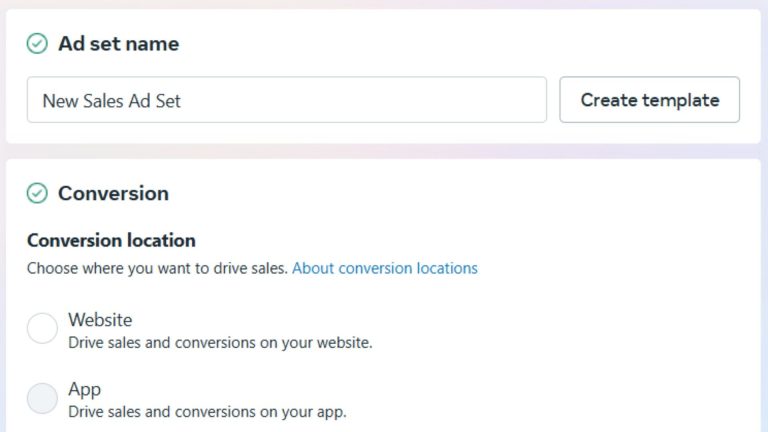Click blank space right of Conversion heading

(x=450, y=193)
